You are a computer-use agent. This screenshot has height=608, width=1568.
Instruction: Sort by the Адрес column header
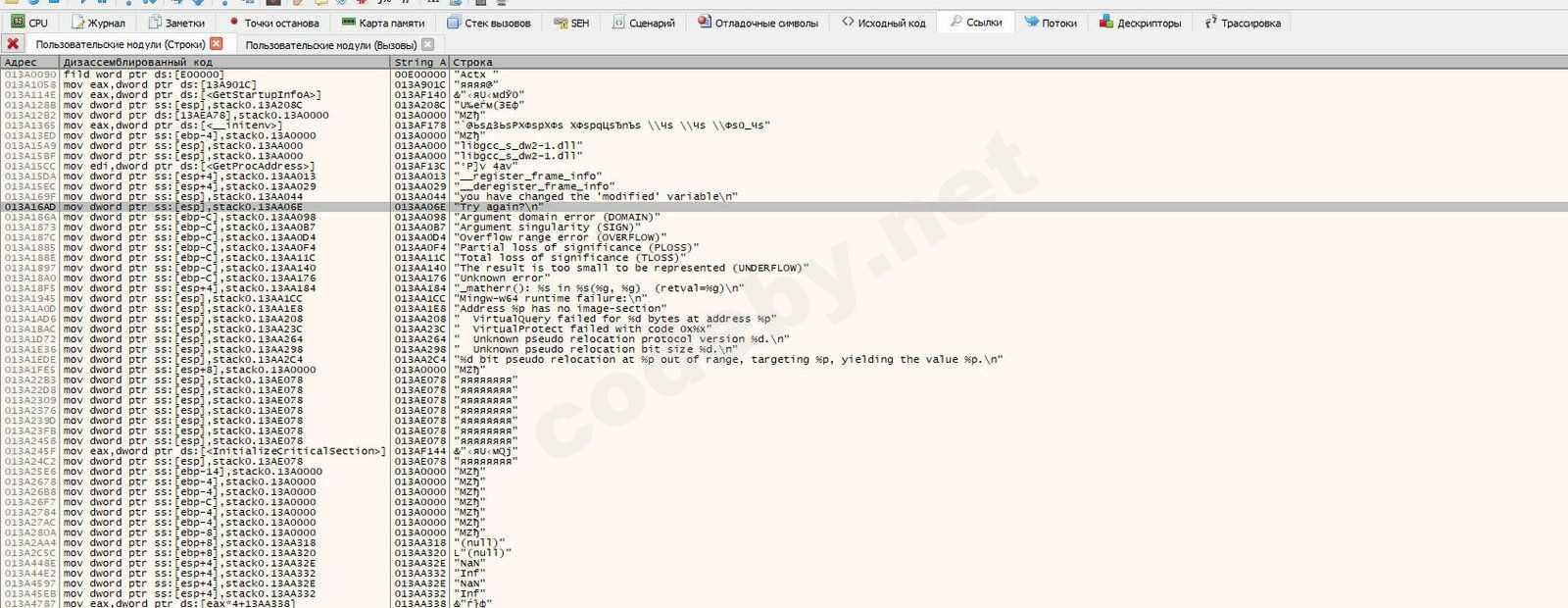[x=29, y=63]
